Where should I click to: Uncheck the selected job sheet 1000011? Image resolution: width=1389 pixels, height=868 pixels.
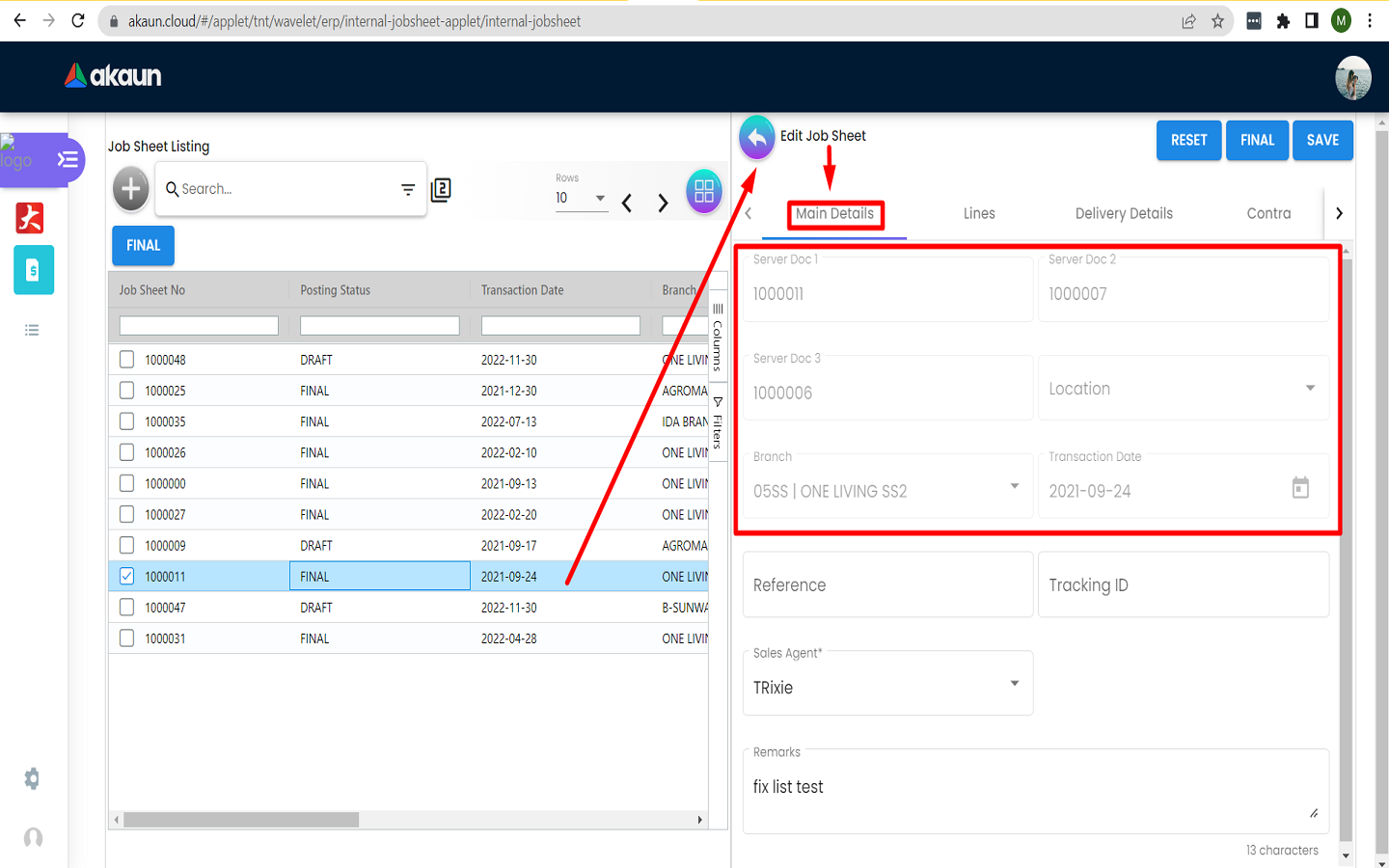click(x=126, y=576)
